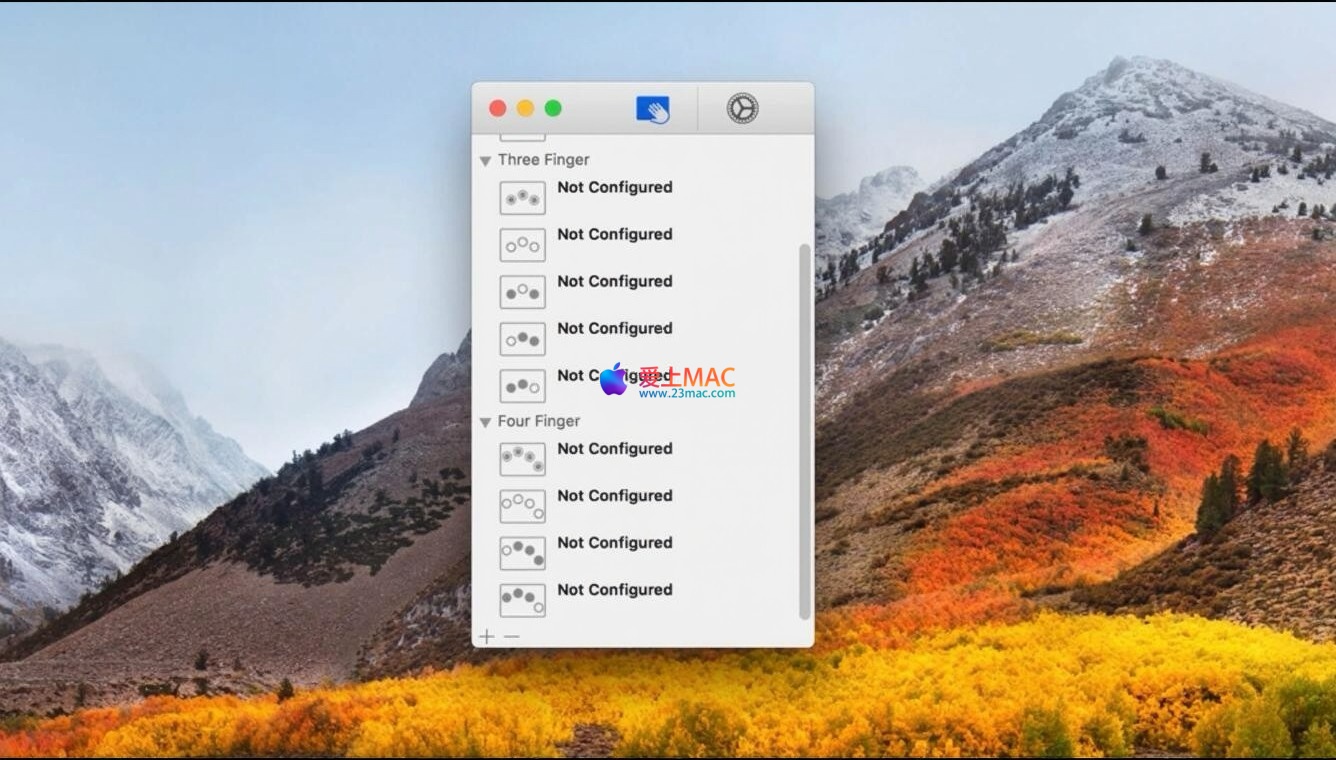
Task: Collapse the Three Finger section
Action: pyautogui.click(x=485, y=161)
